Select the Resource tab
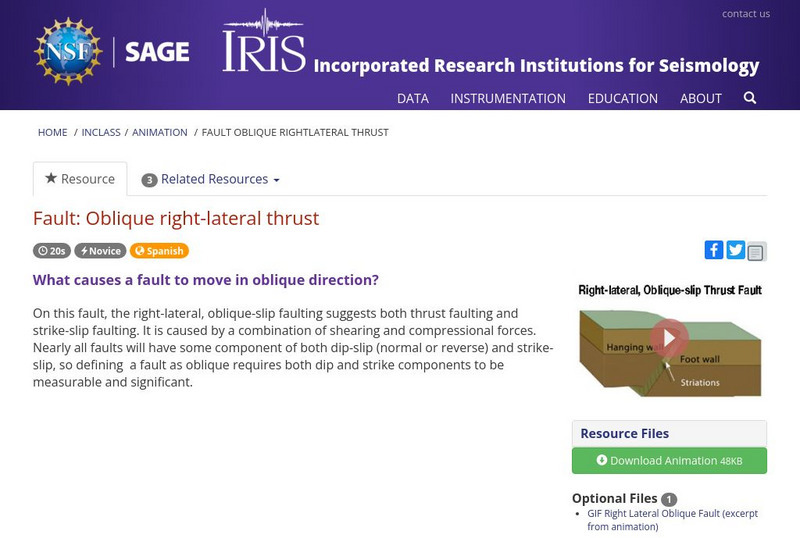Image resolution: width=800 pixels, height=538 pixels. 80,179
